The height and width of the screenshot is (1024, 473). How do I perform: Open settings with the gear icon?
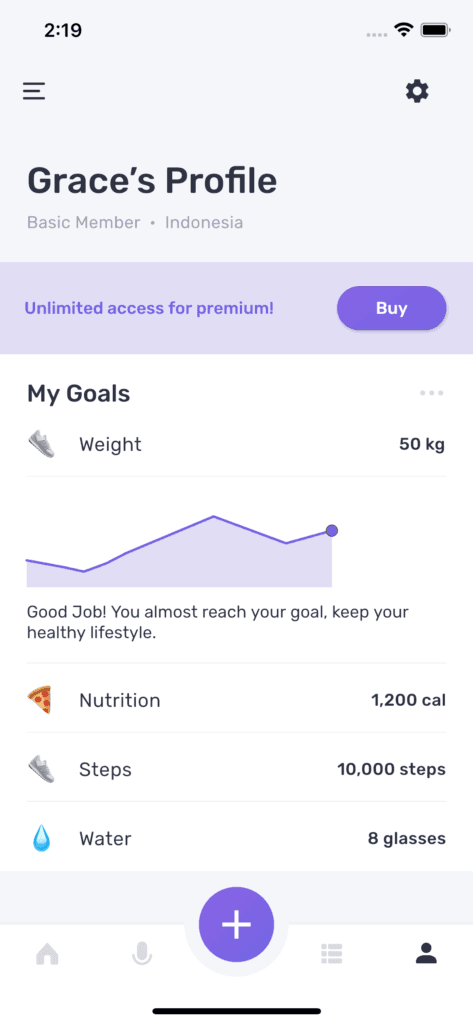point(417,91)
